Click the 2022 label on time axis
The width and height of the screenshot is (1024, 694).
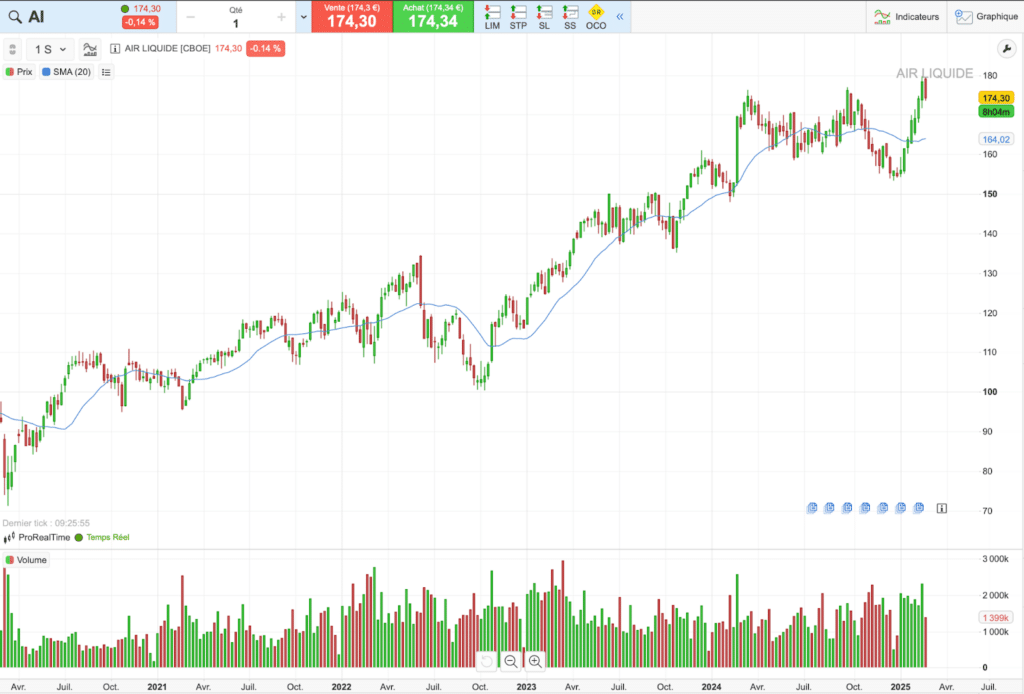[341, 687]
